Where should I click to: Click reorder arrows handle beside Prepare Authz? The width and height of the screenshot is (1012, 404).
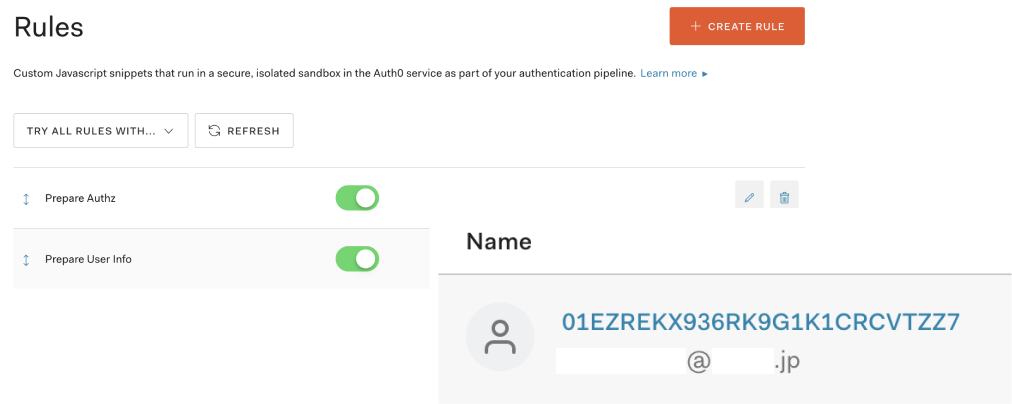26,199
